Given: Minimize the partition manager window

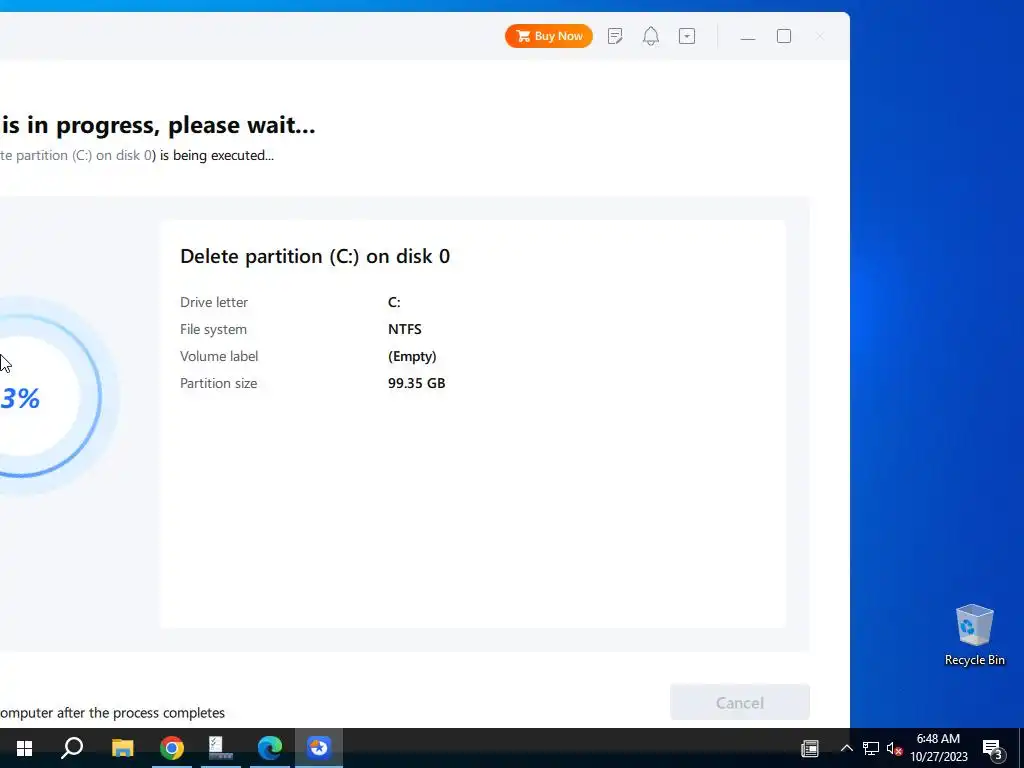Looking at the screenshot, I should [x=748, y=37].
